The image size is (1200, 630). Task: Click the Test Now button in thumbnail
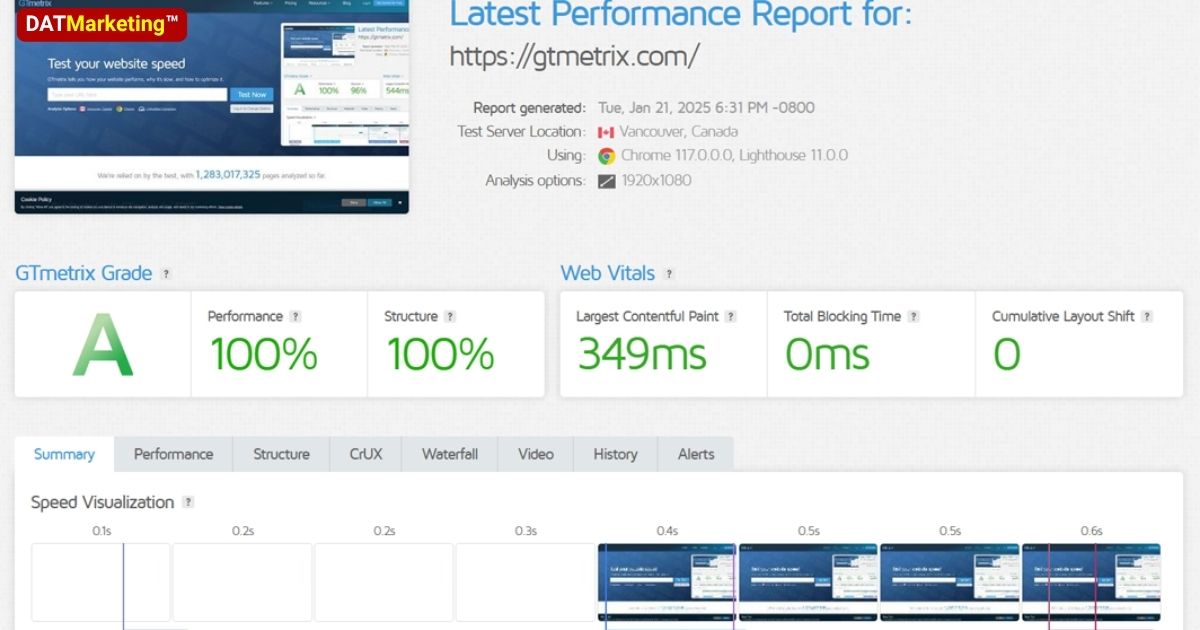click(251, 95)
